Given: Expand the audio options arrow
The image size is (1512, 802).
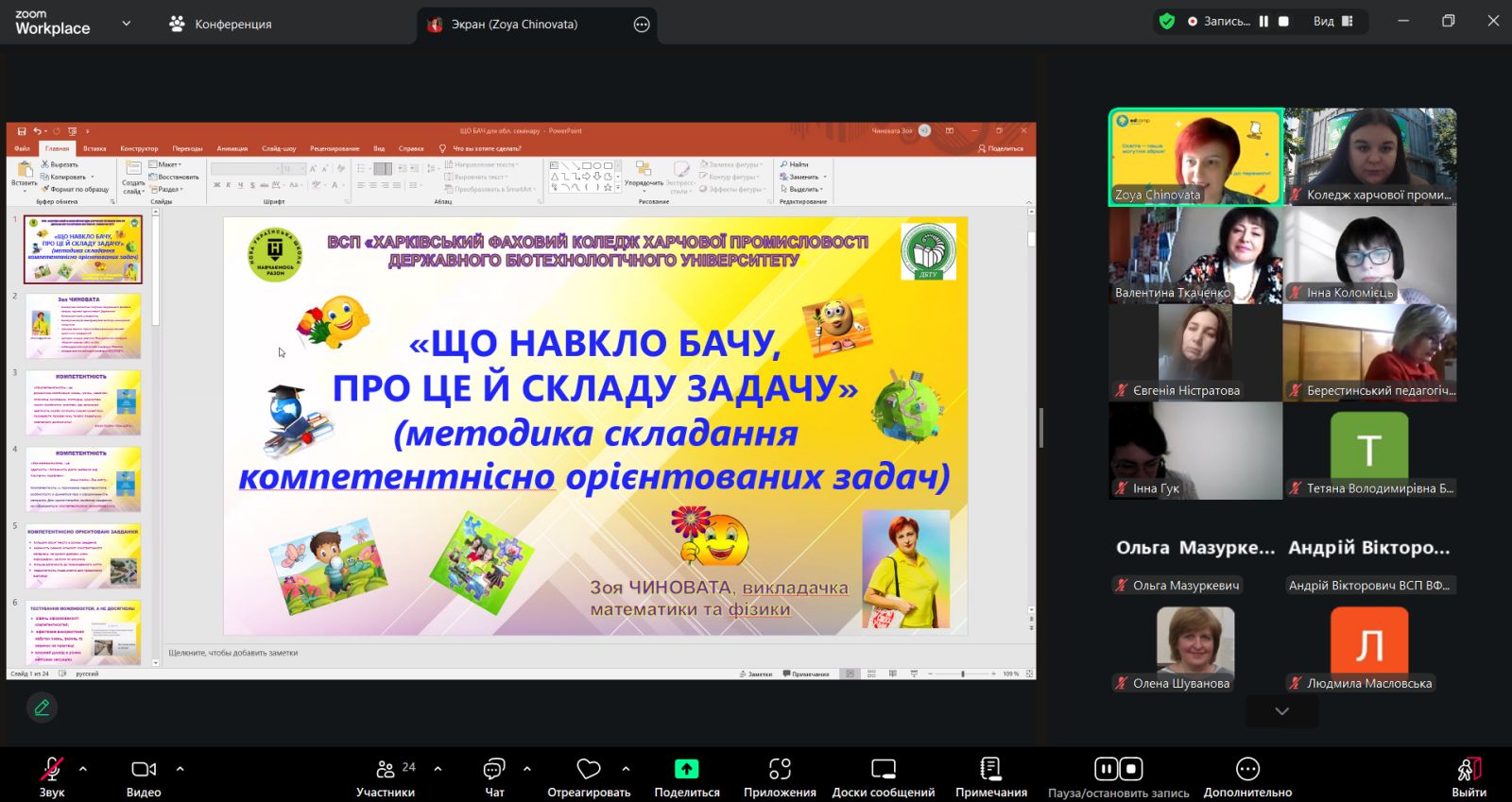Looking at the screenshot, I should coord(83,769).
